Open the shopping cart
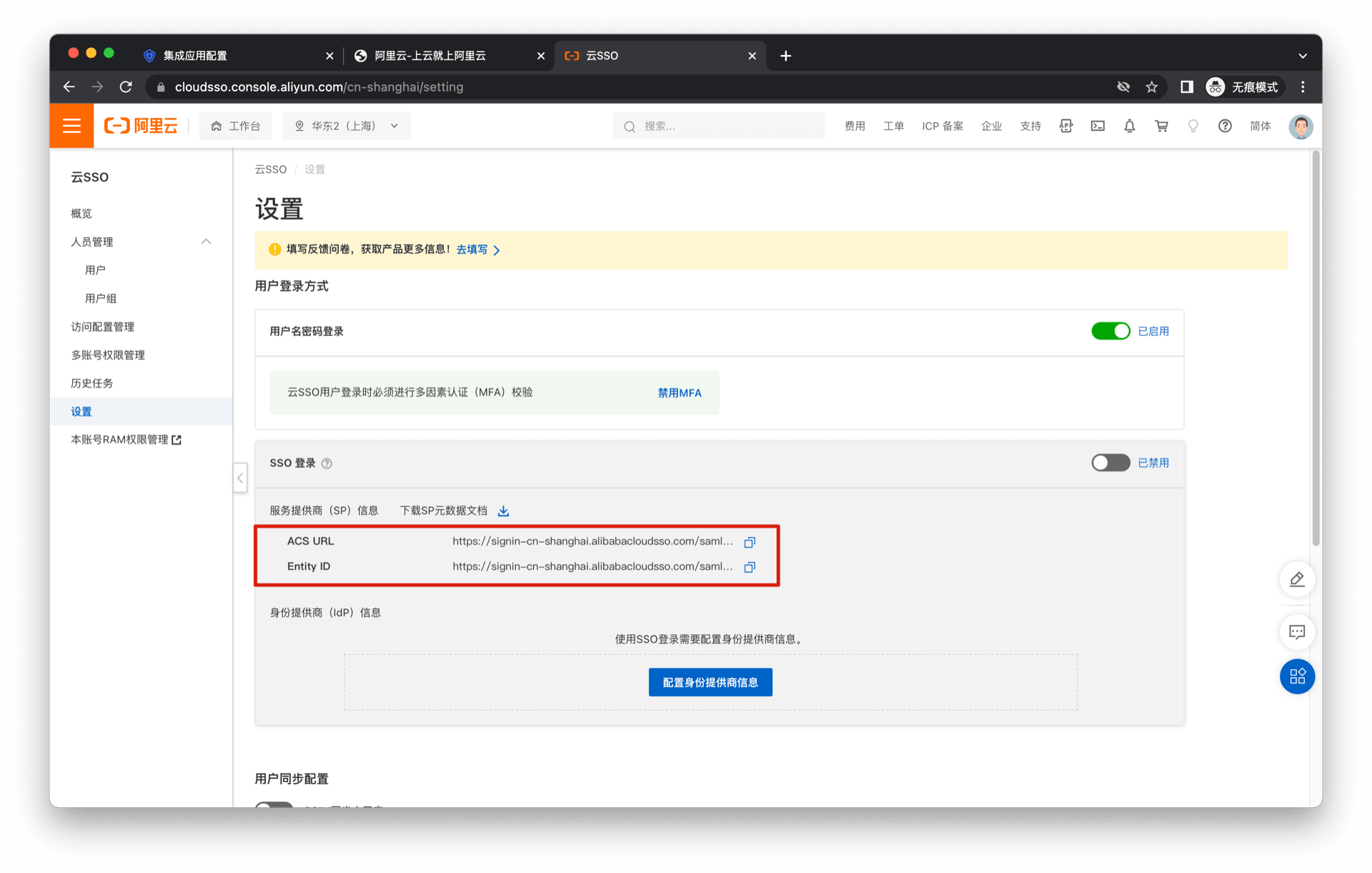This screenshot has height=873, width=1372. click(x=1161, y=127)
